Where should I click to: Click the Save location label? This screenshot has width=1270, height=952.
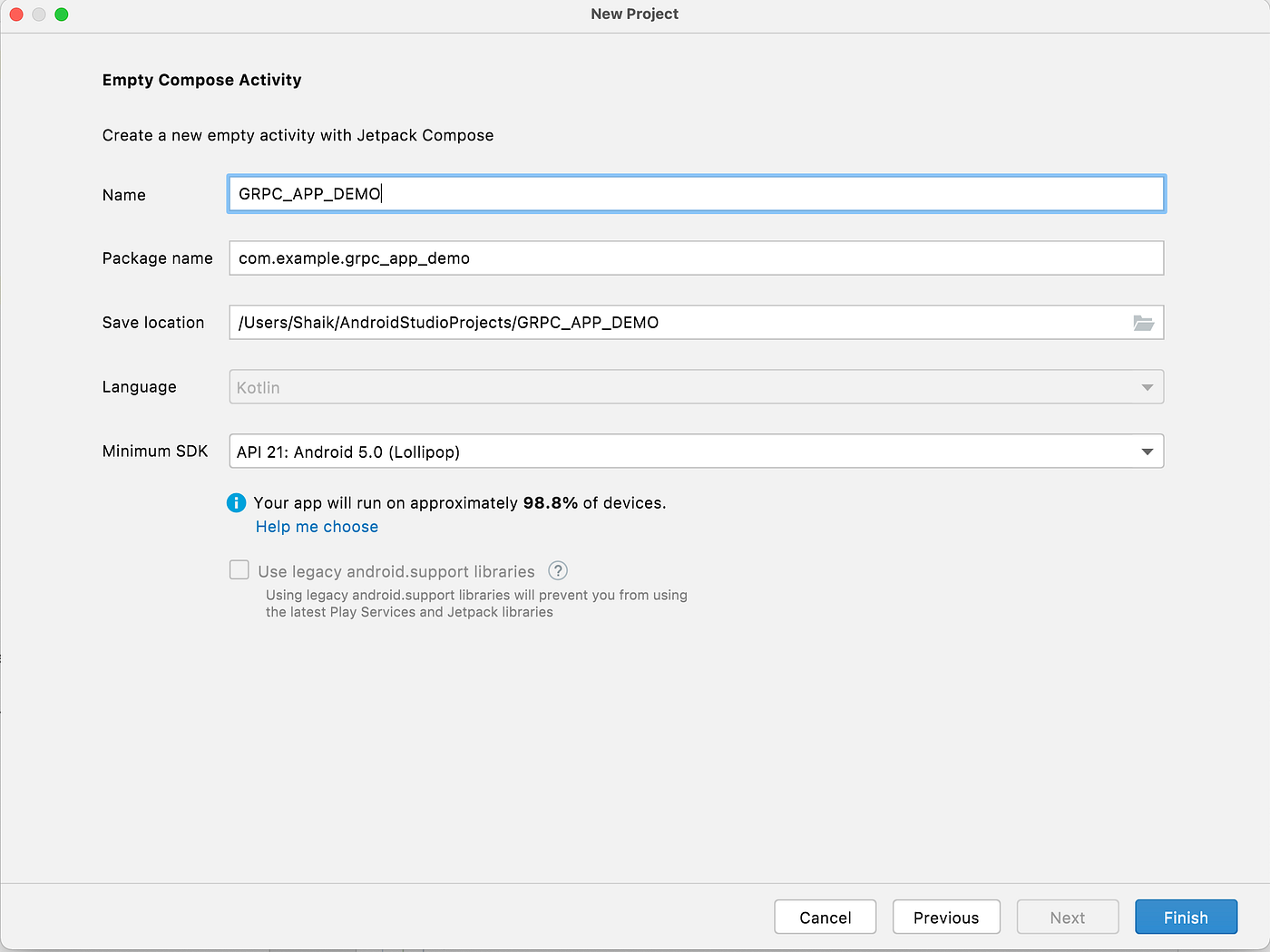[153, 323]
